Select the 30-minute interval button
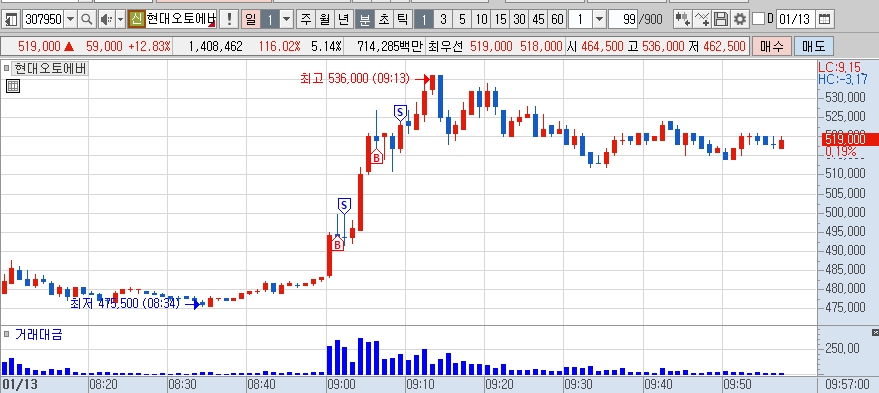Viewport: 879px width, 393px height. coord(519,20)
